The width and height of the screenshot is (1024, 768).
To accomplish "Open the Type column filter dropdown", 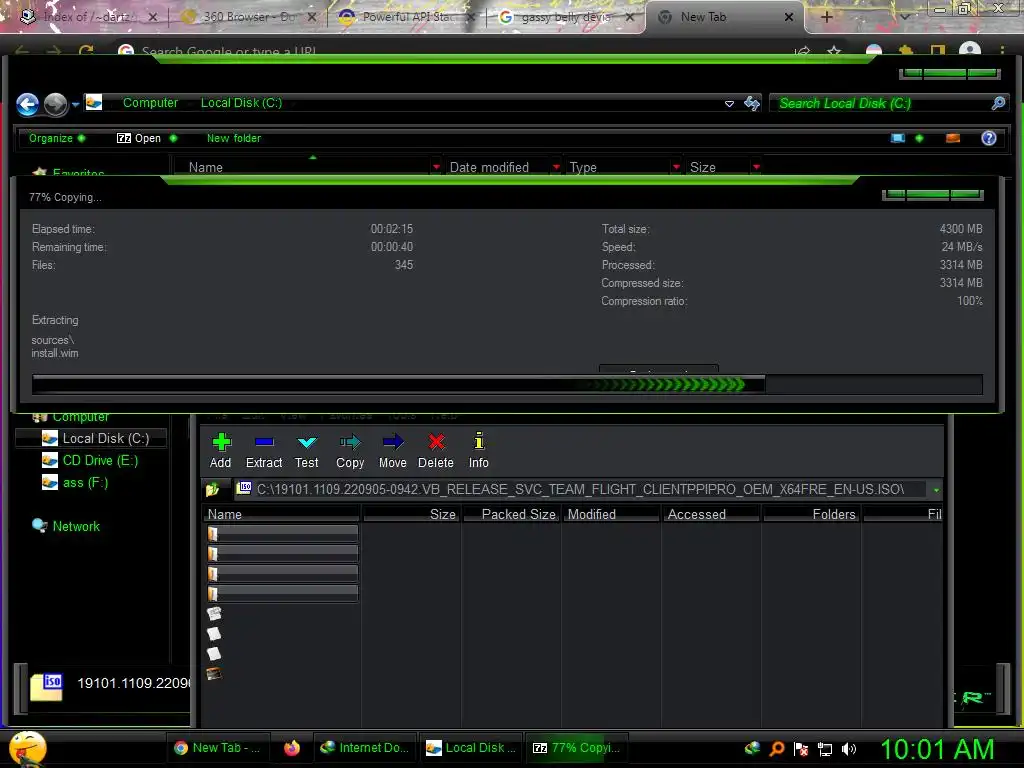I will pos(676,167).
